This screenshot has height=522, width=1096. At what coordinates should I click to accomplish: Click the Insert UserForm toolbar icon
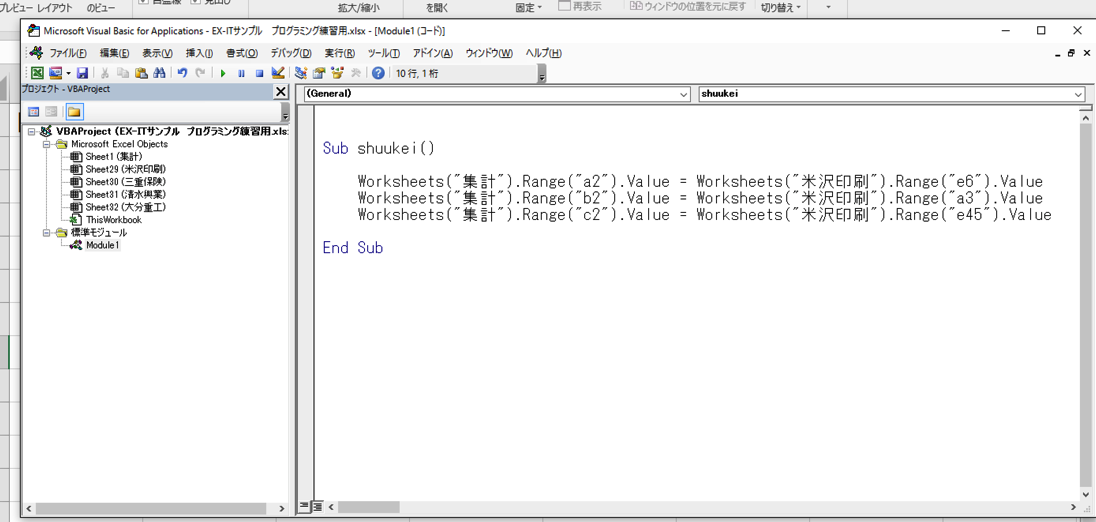click(56, 73)
